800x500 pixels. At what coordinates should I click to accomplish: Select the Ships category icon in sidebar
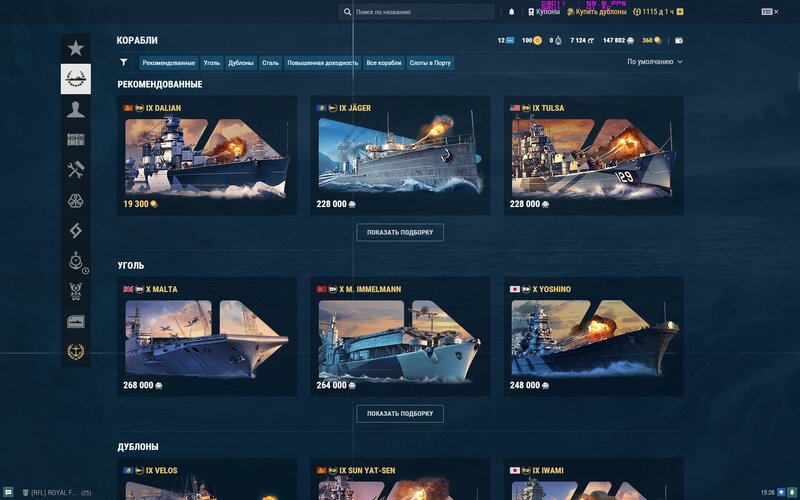pyautogui.click(x=76, y=79)
